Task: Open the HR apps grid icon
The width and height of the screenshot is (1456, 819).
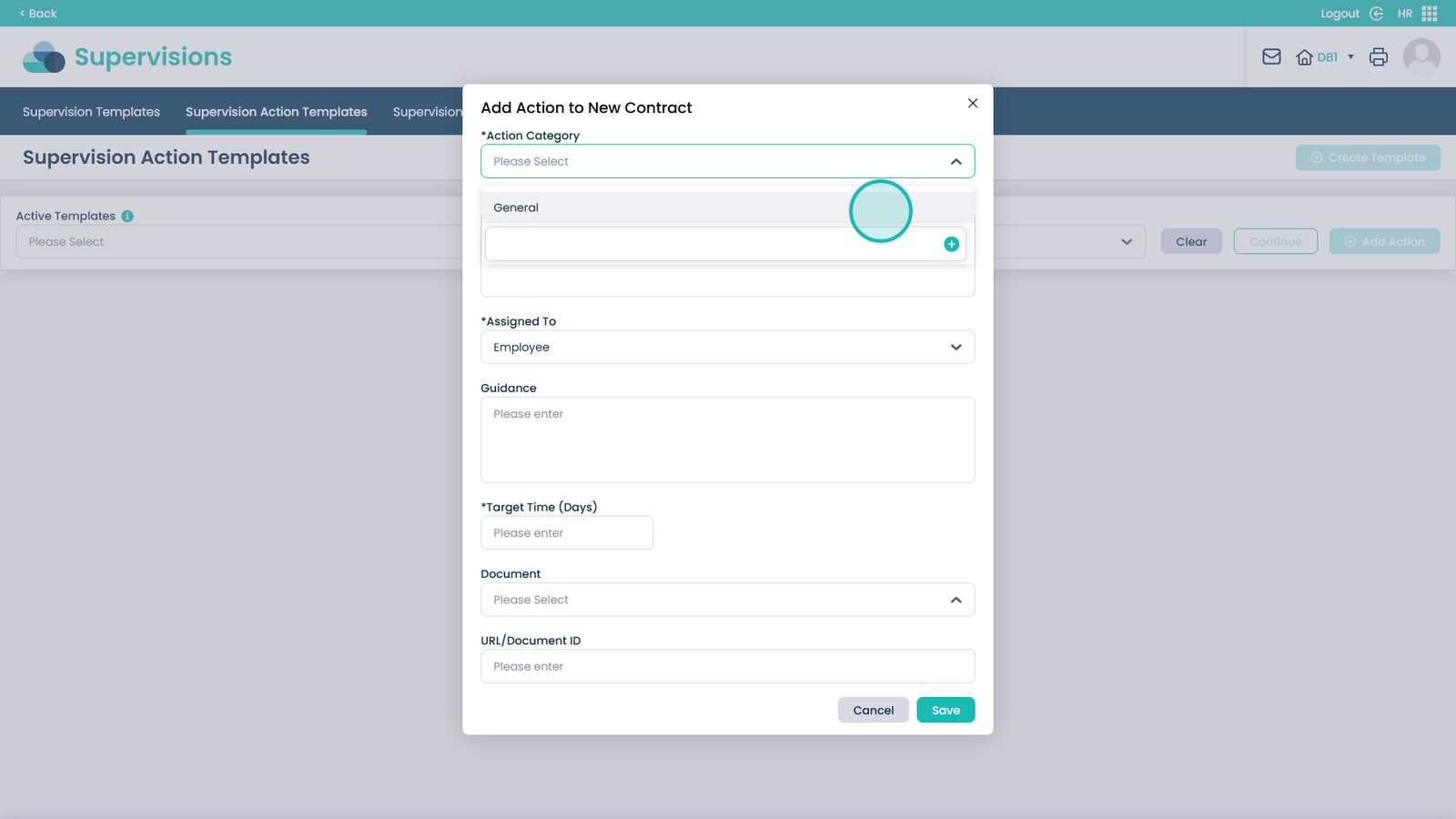Action: coord(1429,14)
